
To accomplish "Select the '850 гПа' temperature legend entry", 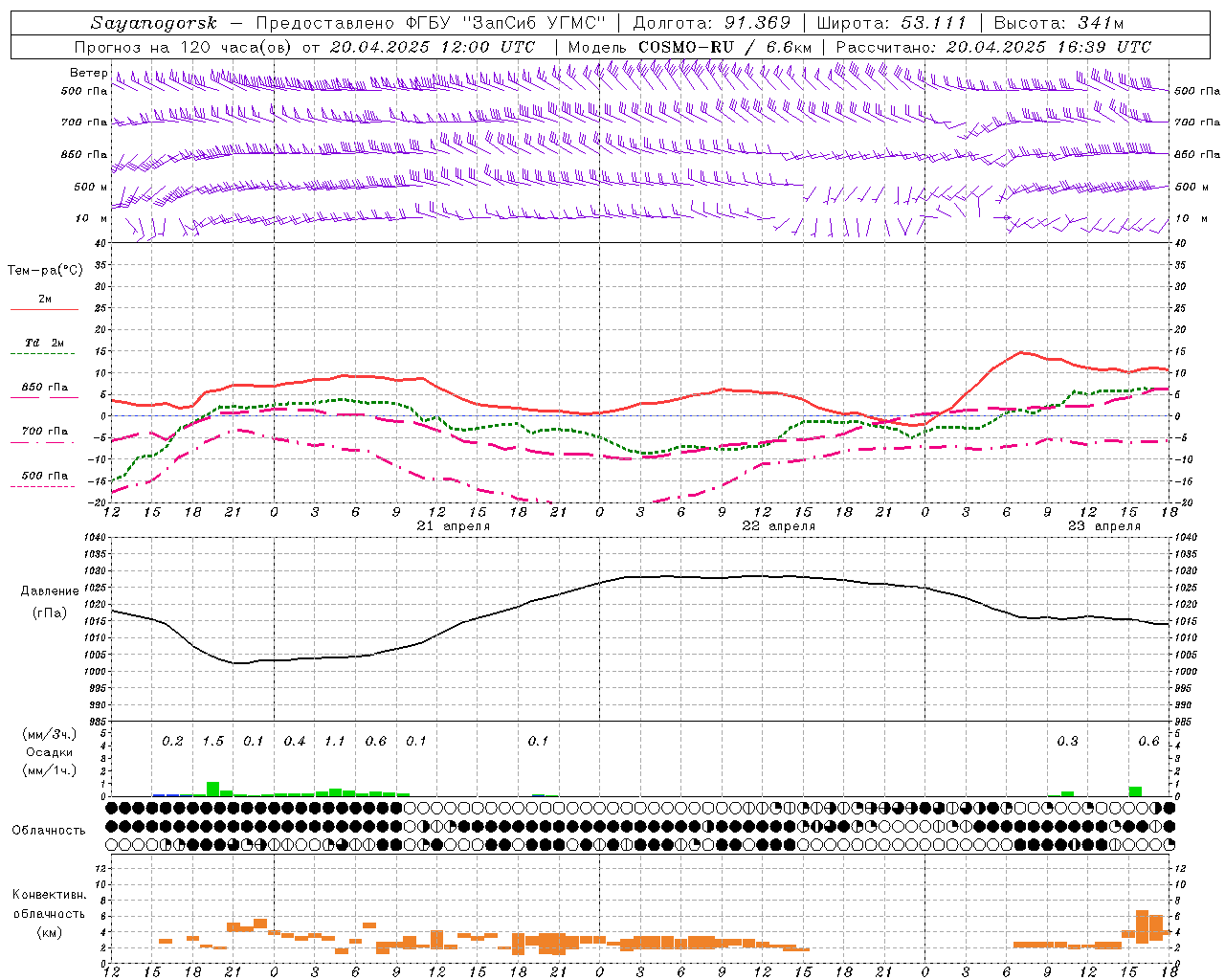I will [x=45, y=388].
